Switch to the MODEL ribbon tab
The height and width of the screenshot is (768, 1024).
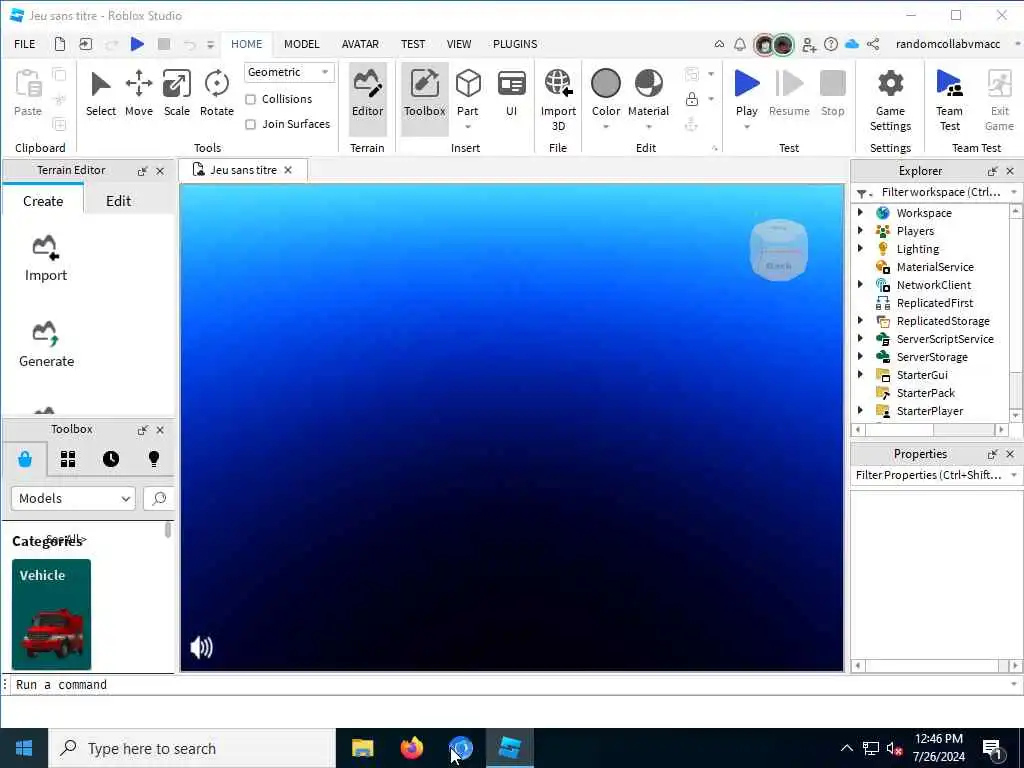click(301, 44)
